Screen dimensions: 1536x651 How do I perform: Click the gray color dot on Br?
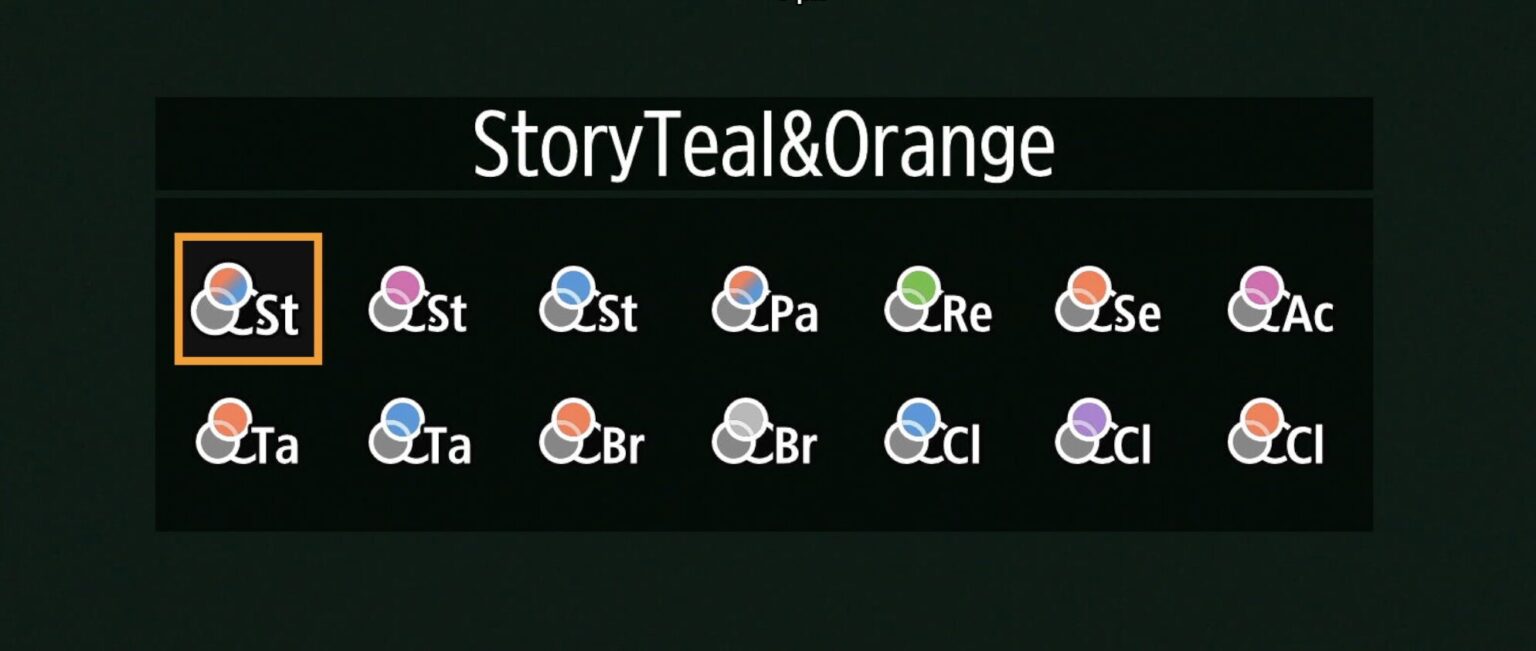click(746, 417)
